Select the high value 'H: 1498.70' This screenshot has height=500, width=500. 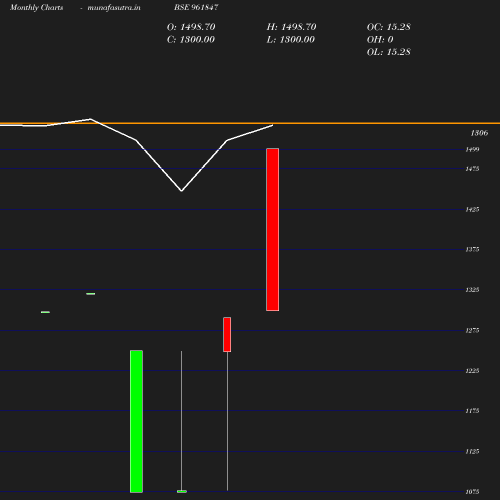[x=291, y=27]
